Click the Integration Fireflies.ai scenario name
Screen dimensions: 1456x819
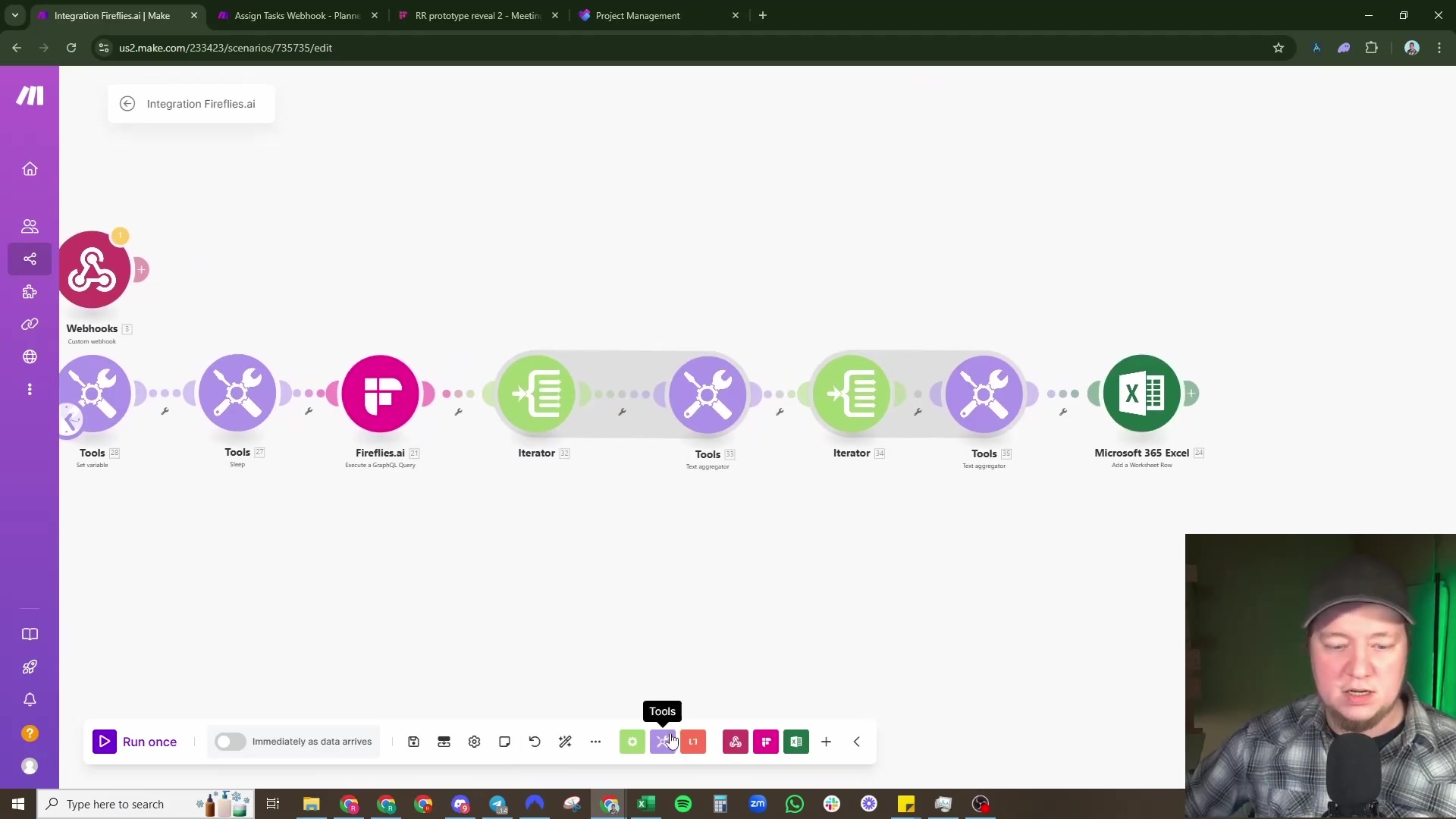click(x=201, y=104)
